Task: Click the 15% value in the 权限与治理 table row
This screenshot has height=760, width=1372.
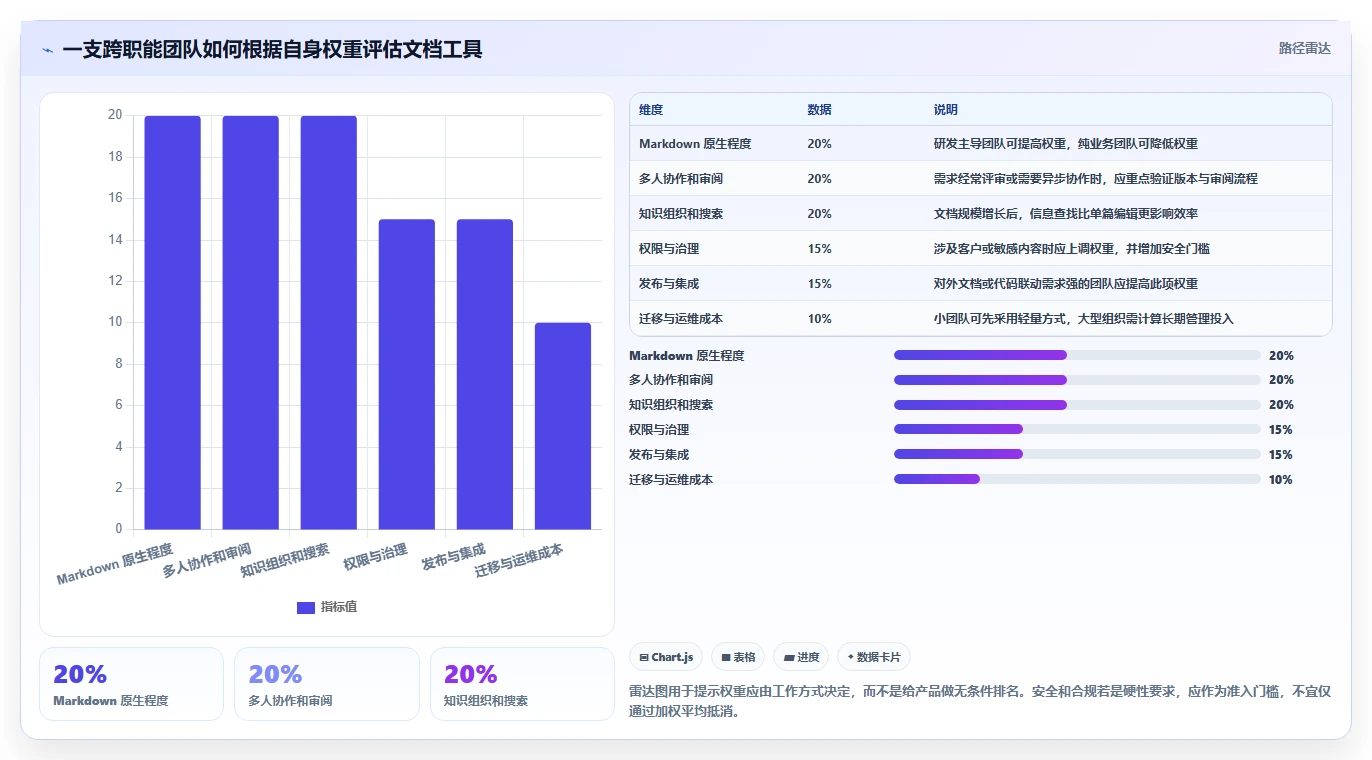Action: (x=819, y=249)
